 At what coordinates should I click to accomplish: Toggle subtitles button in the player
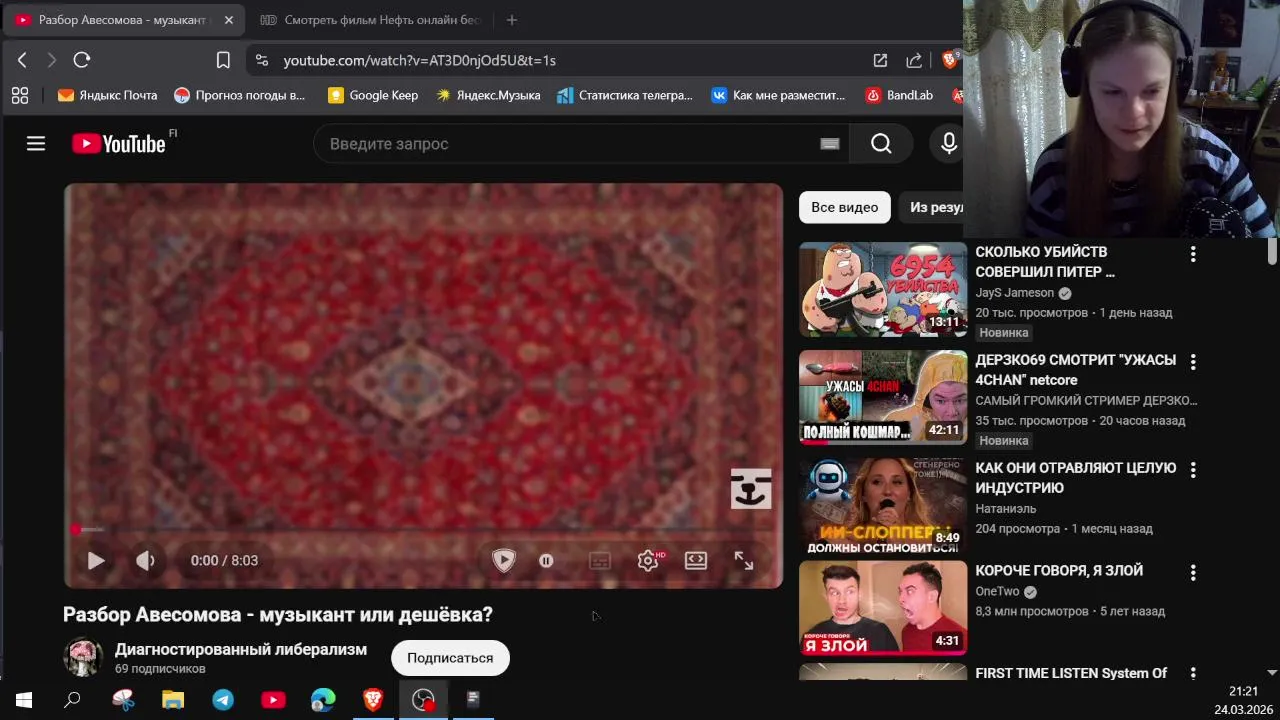tap(600, 561)
